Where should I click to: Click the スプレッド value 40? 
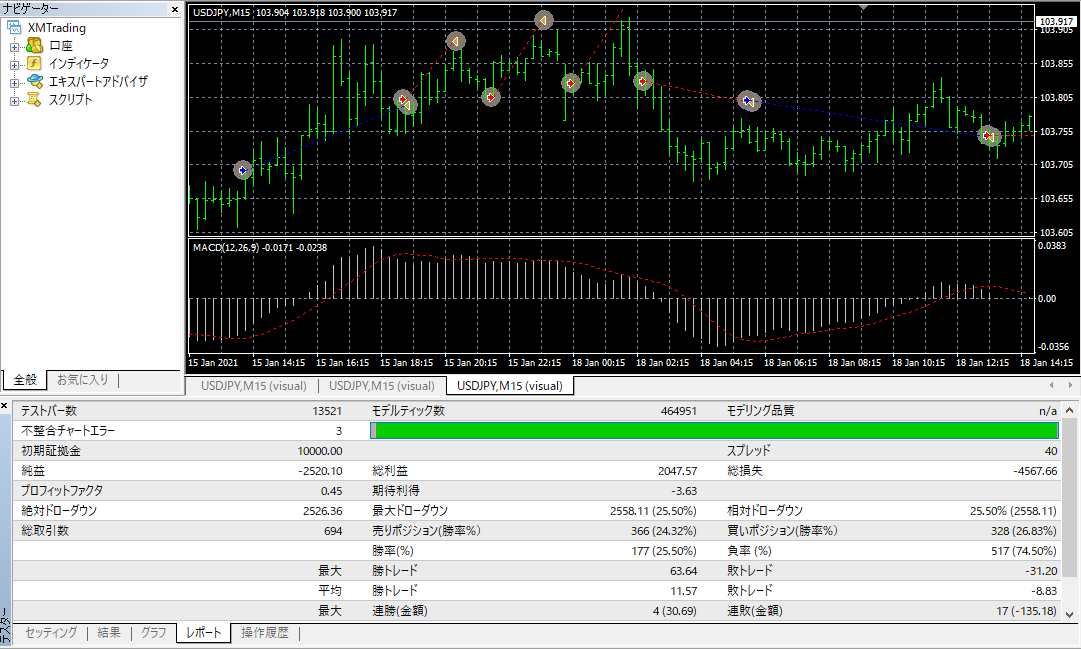pos(1051,451)
